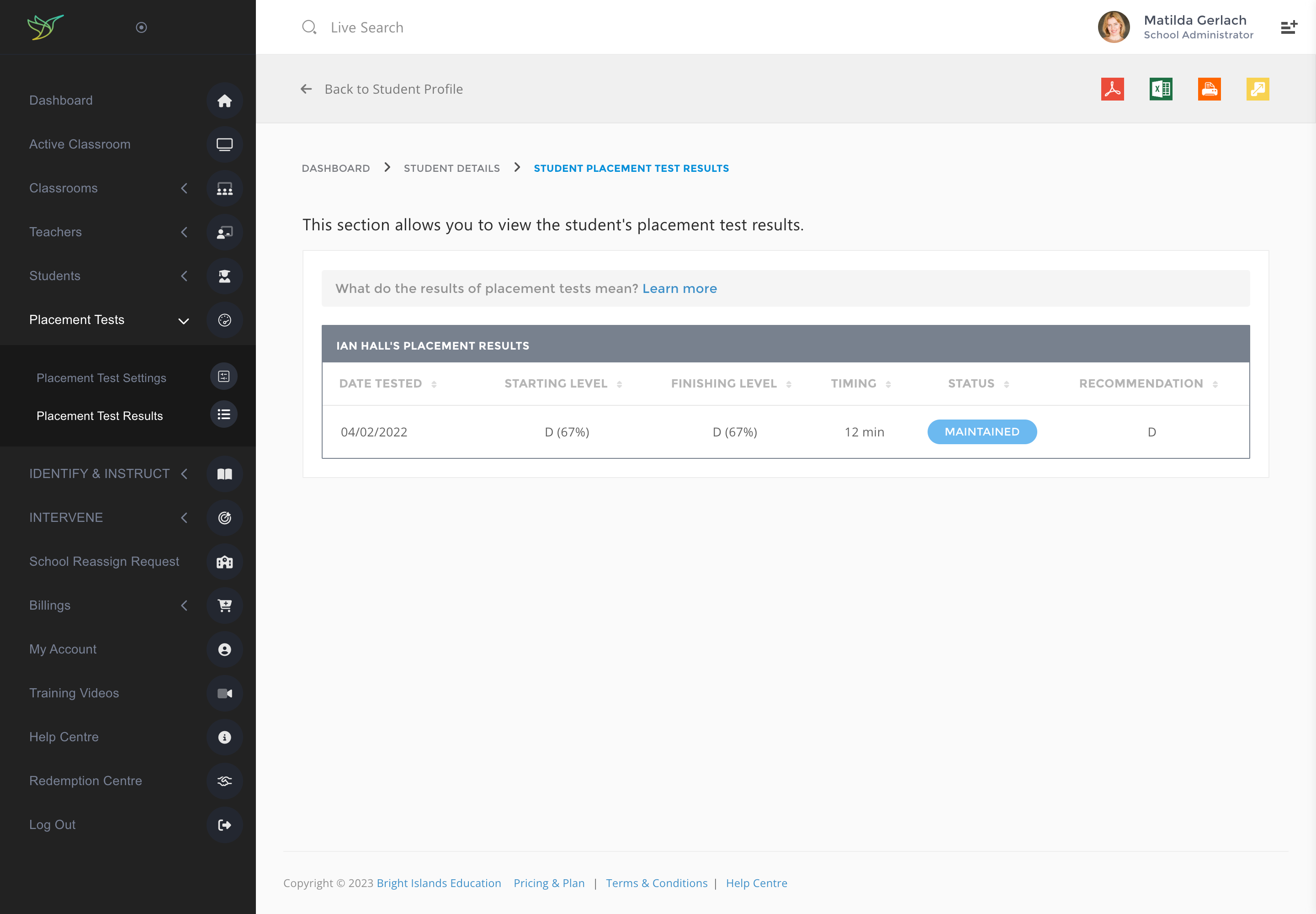This screenshot has width=1316, height=914.
Task: Click the yellow expand view icon
Action: click(1258, 89)
